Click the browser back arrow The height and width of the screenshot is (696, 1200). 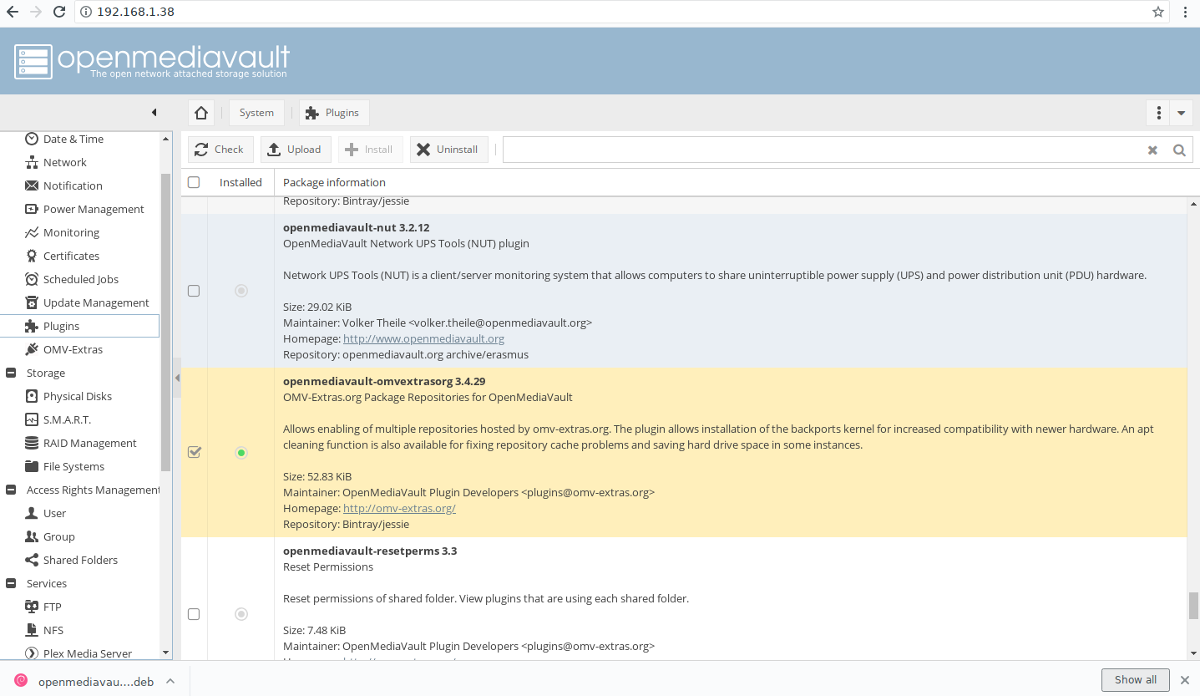point(12,12)
